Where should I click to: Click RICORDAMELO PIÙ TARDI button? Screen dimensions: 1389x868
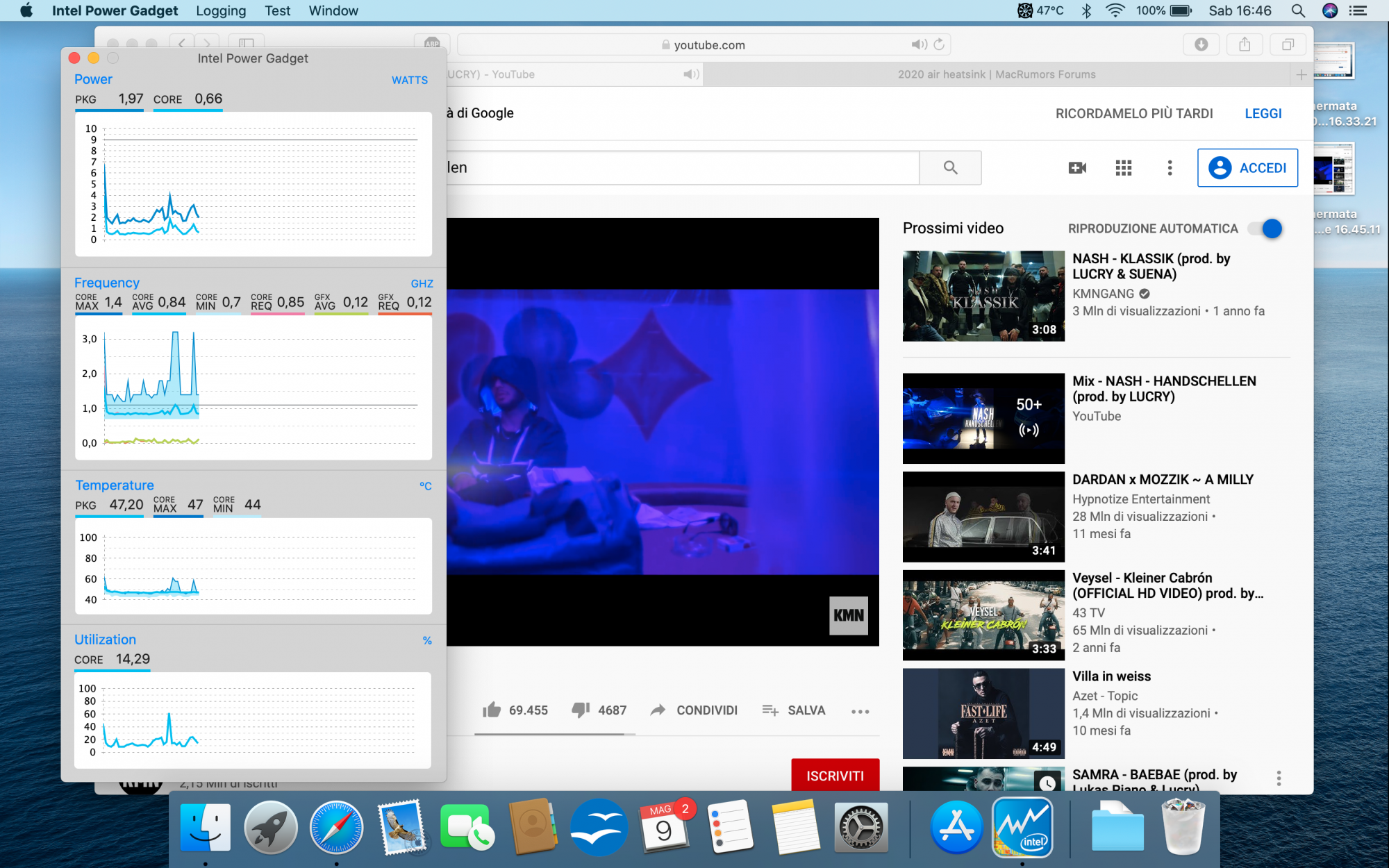(x=1134, y=113)
